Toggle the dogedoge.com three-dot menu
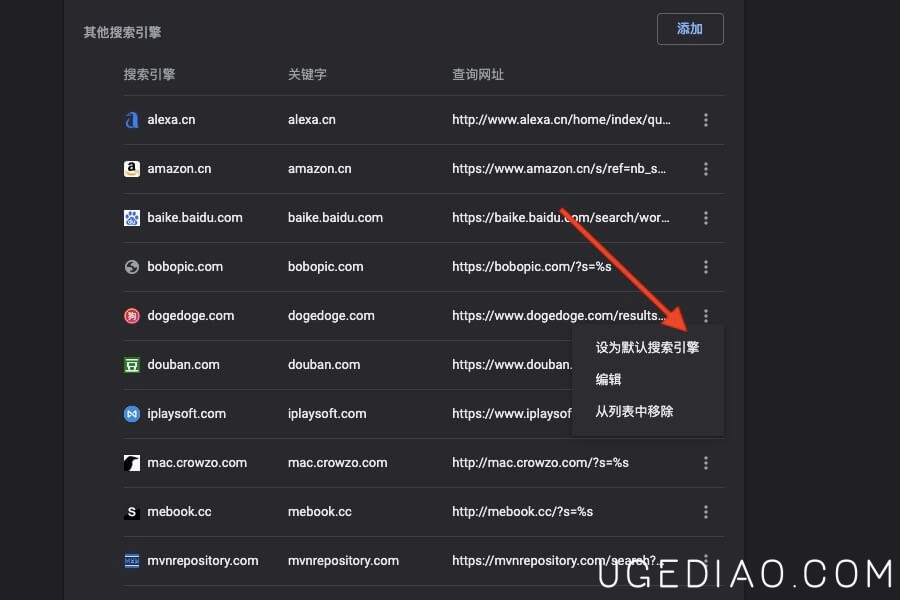Viewport: 900px width, 600px height. [x=705, y=316]
